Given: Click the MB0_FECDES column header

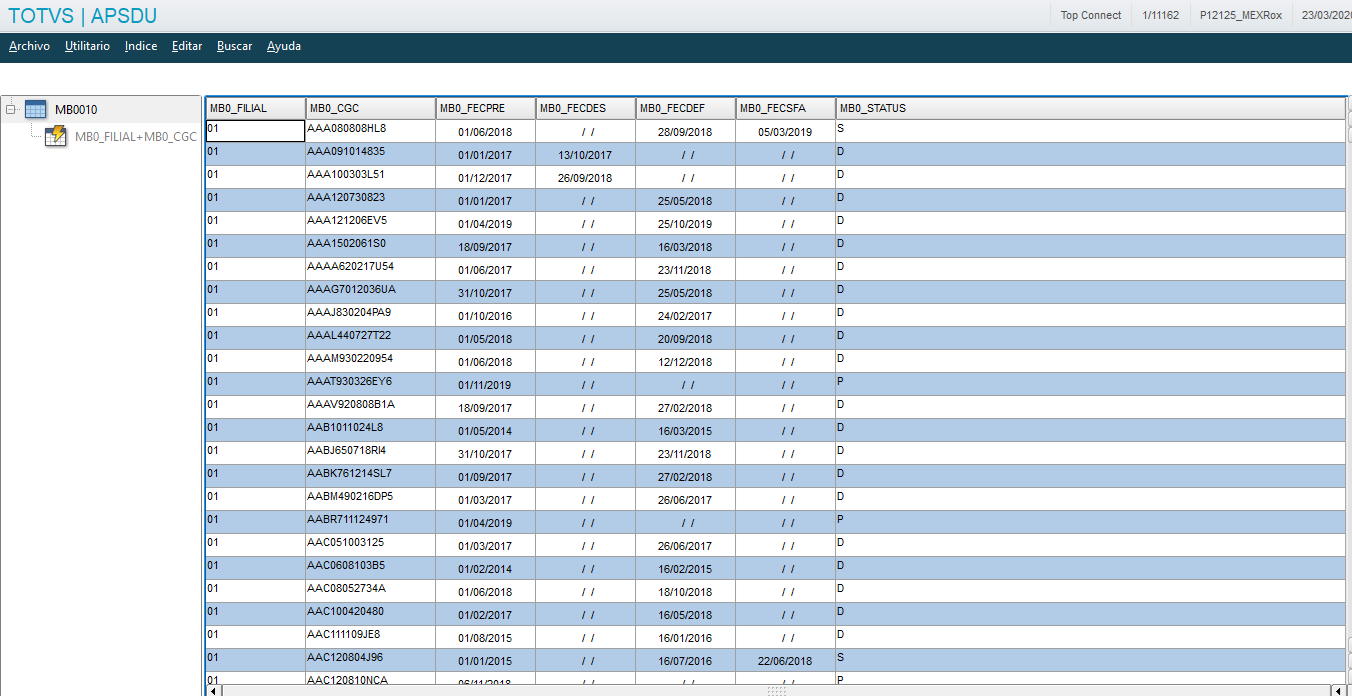Looking at the screenshot, I should pyautogui.click(x=585, y=108).
